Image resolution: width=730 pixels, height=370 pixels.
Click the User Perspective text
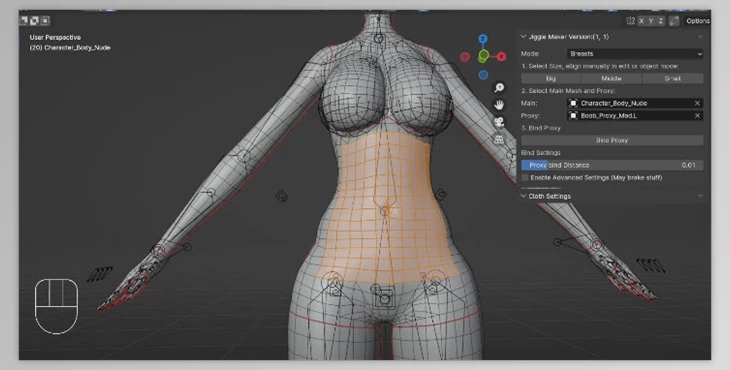(x=55, y=37)
